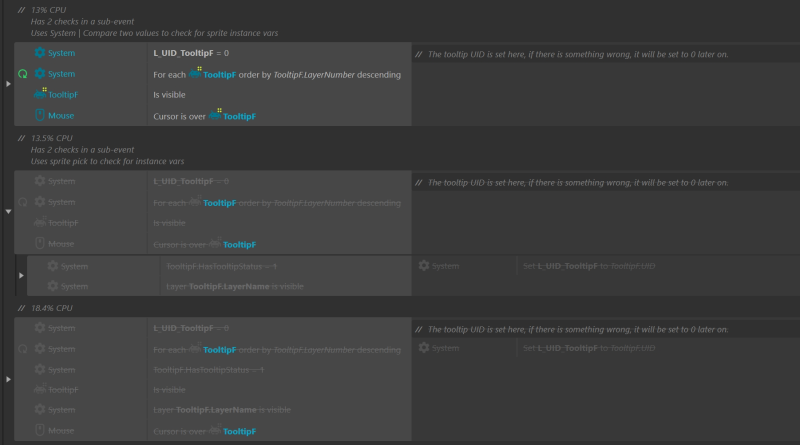
Task: Collapse the 13.5% CPU event with its down arrow
Action: (x=9, y=211)
